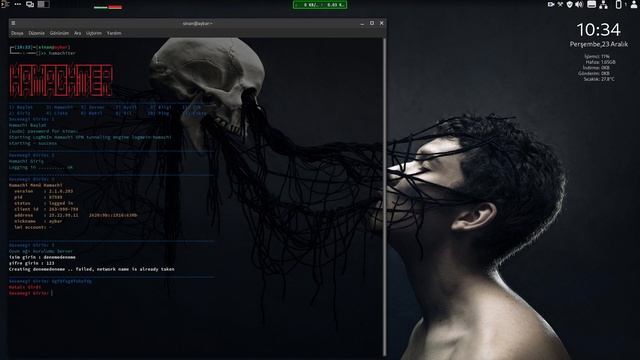Open the Görünüm menu
The width and height of the screenshot is (640, 360).
click(x=59, y=33)
